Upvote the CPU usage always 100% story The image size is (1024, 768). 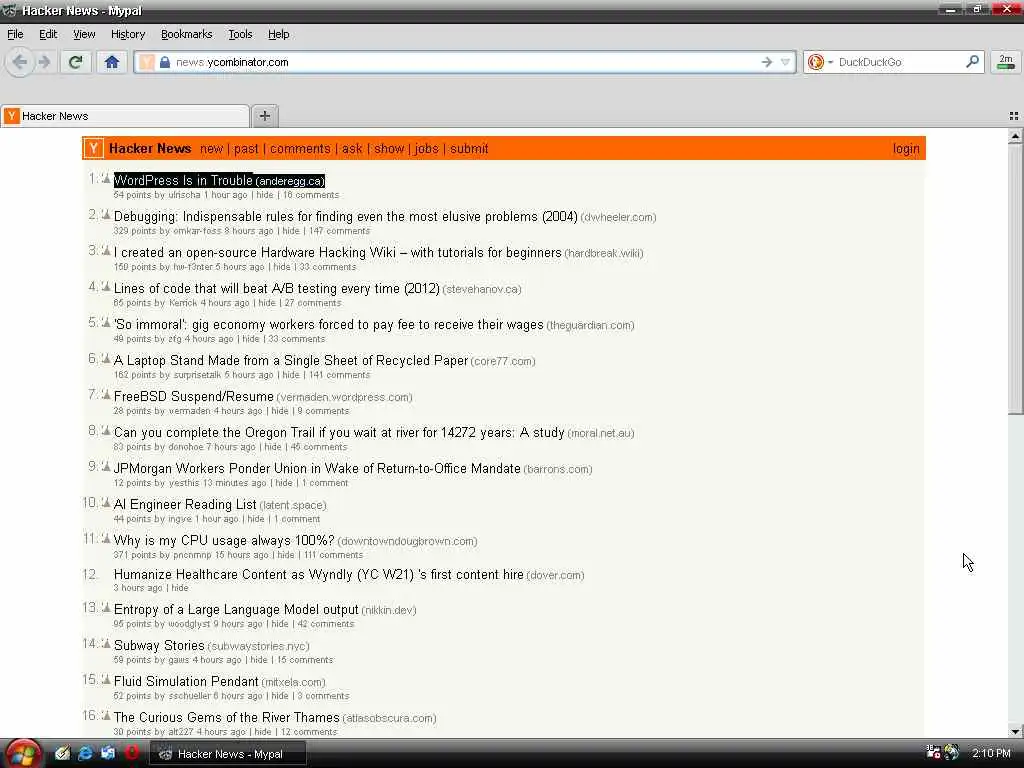tap(106, 538)
